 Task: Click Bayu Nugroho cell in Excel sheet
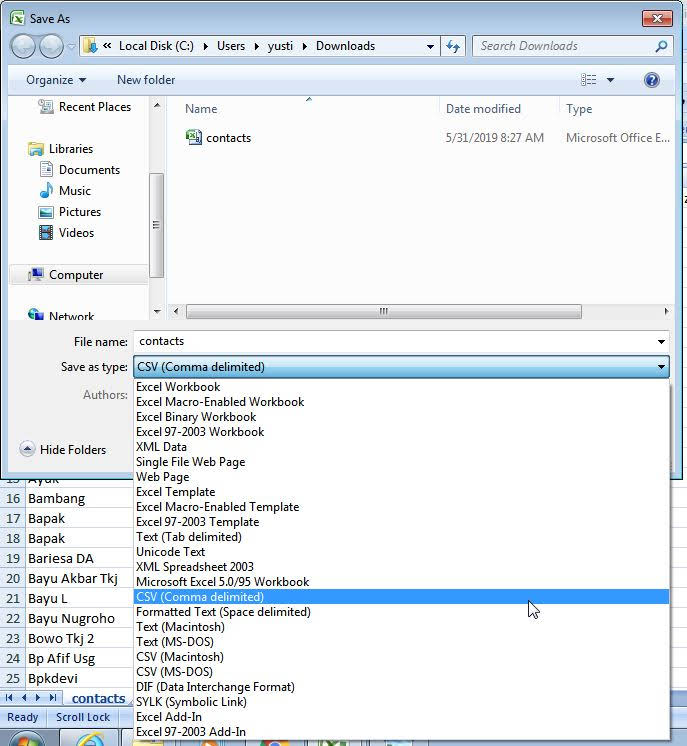point(79,618)
